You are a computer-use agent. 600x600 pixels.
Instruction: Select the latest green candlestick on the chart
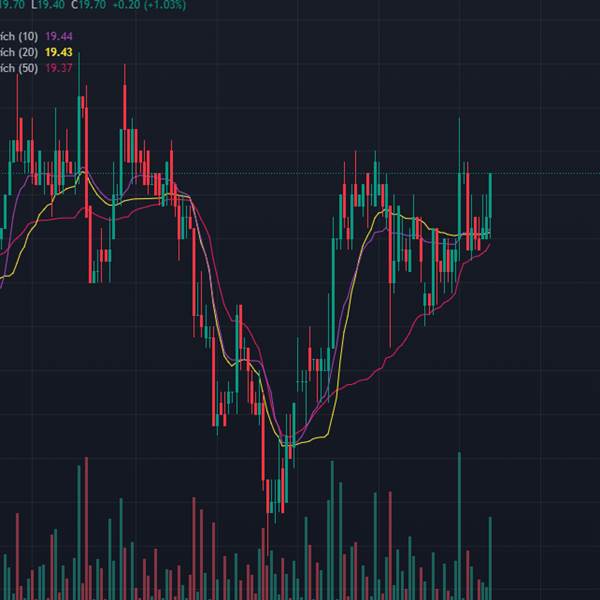490,206
